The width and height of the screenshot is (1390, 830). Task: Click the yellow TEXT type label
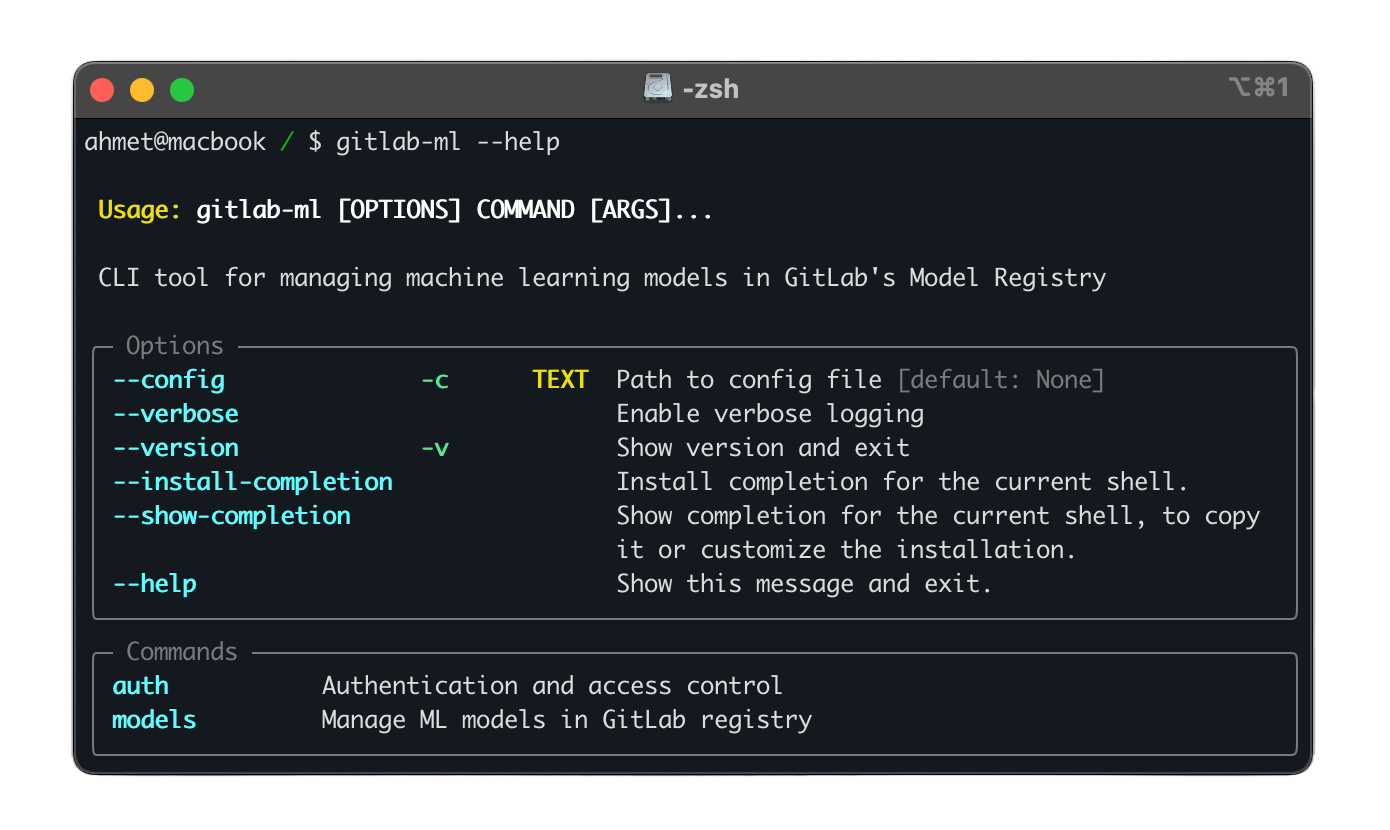click(x=560, y=380)
